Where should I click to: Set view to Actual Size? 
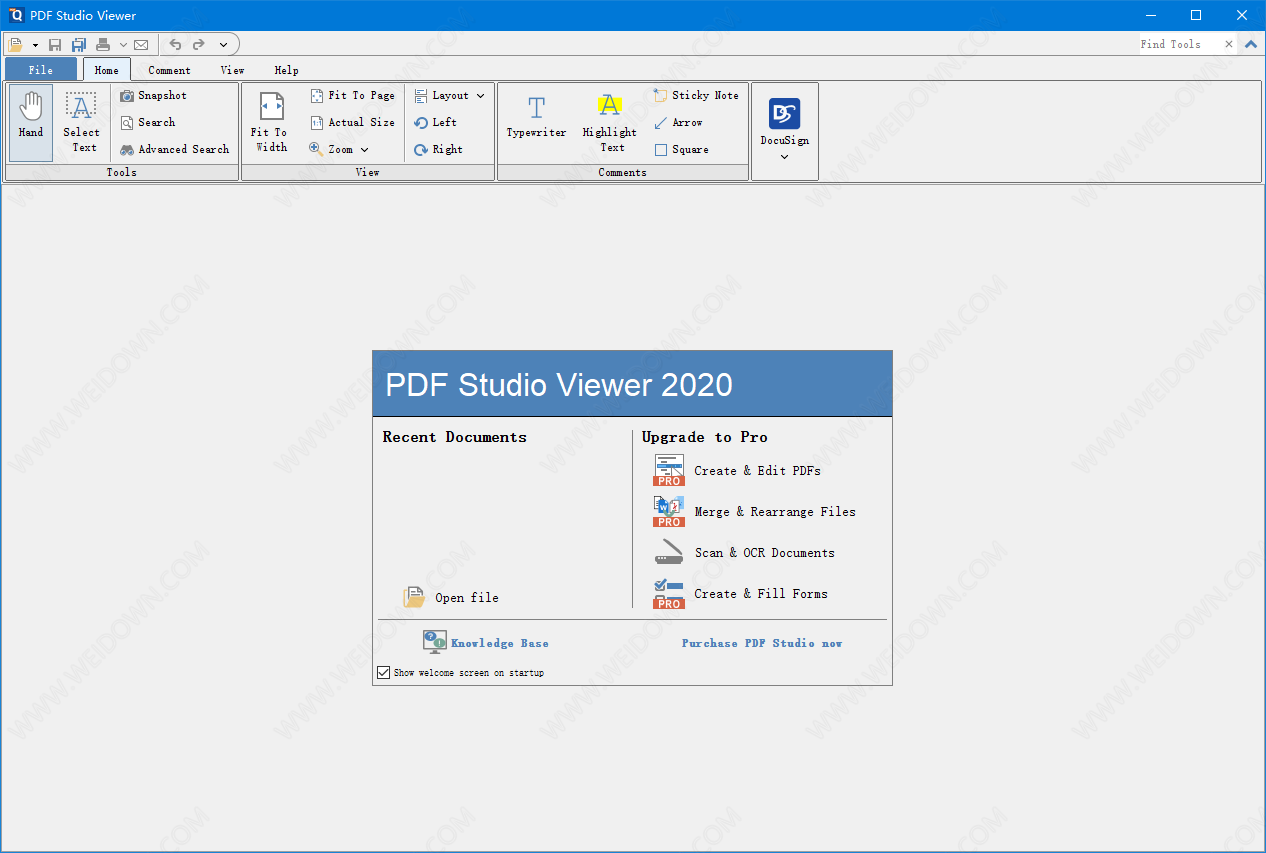click(352, 122)
